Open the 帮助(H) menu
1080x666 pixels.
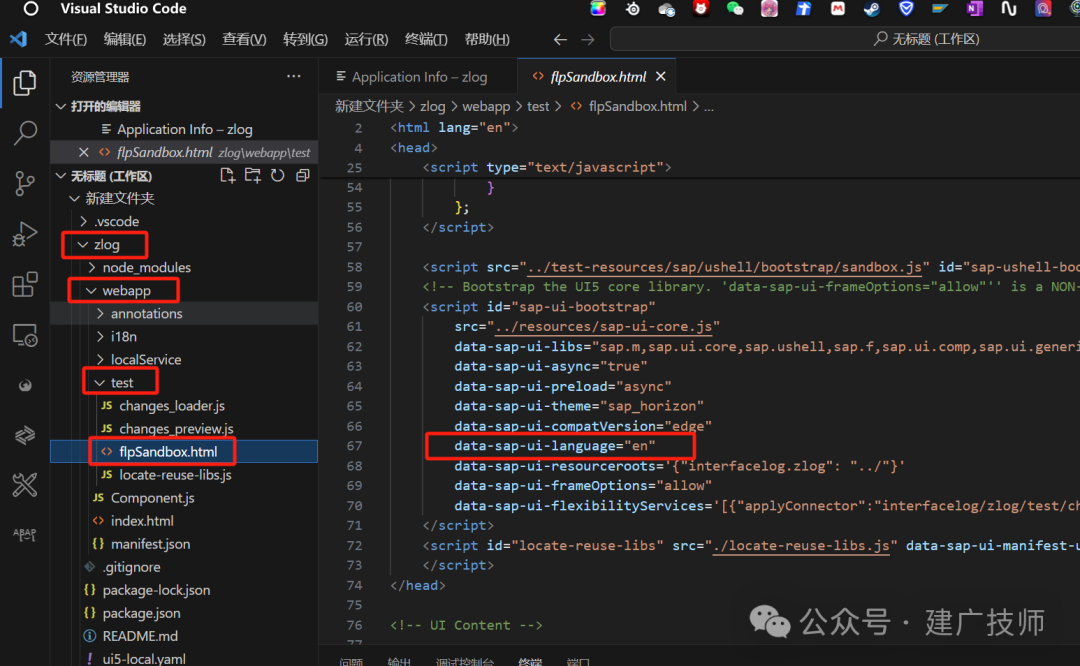pos(487,39)
